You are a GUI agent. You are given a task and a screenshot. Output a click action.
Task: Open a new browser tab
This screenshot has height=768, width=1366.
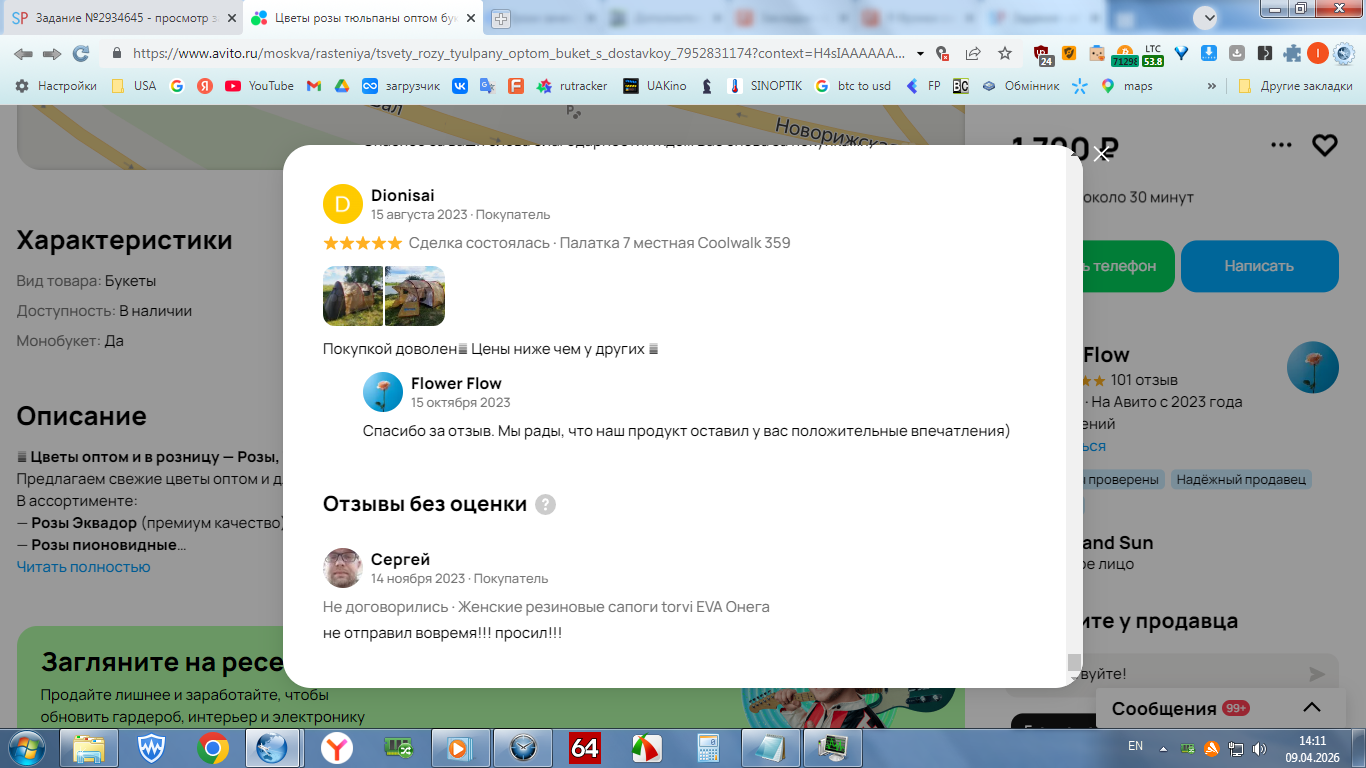pyautogui.click(x=501, y=18)
